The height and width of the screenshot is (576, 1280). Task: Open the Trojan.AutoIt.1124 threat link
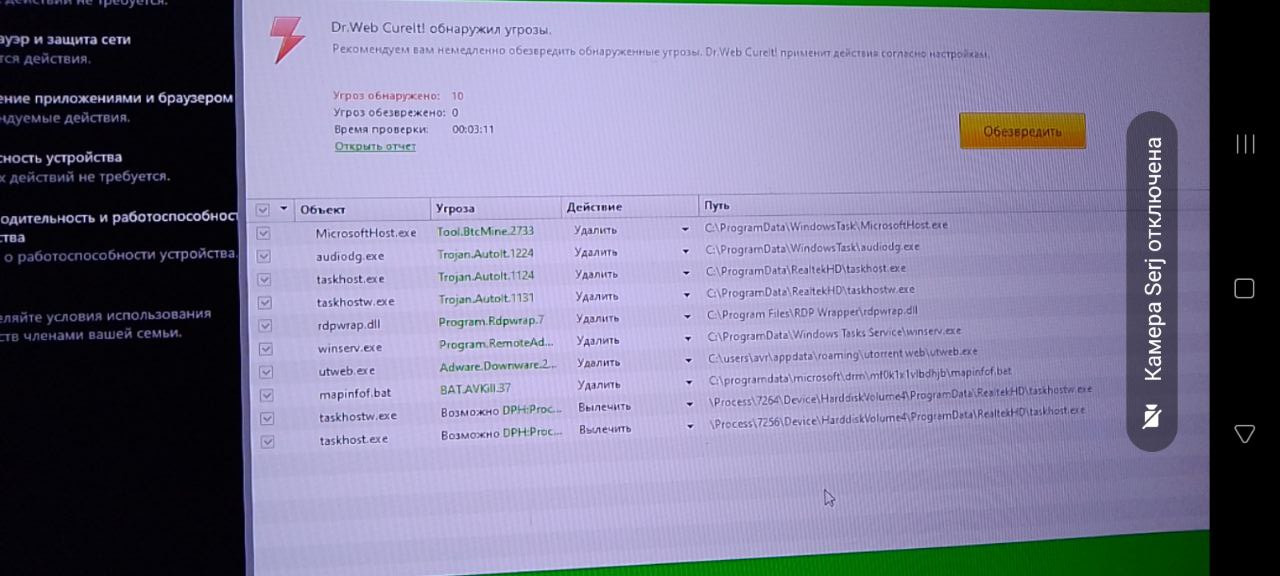[486, 276]
